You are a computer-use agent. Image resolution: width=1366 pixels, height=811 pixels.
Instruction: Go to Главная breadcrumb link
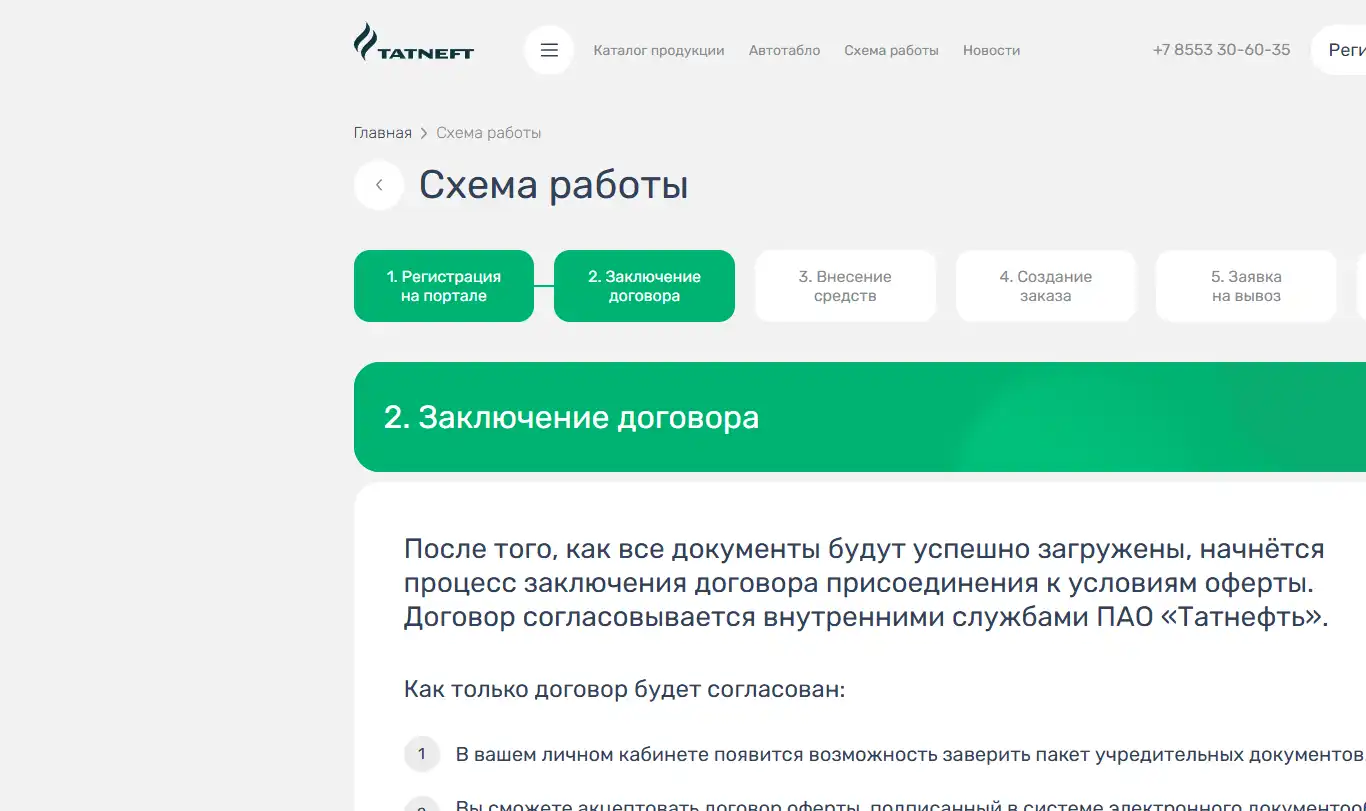(383, 133)
